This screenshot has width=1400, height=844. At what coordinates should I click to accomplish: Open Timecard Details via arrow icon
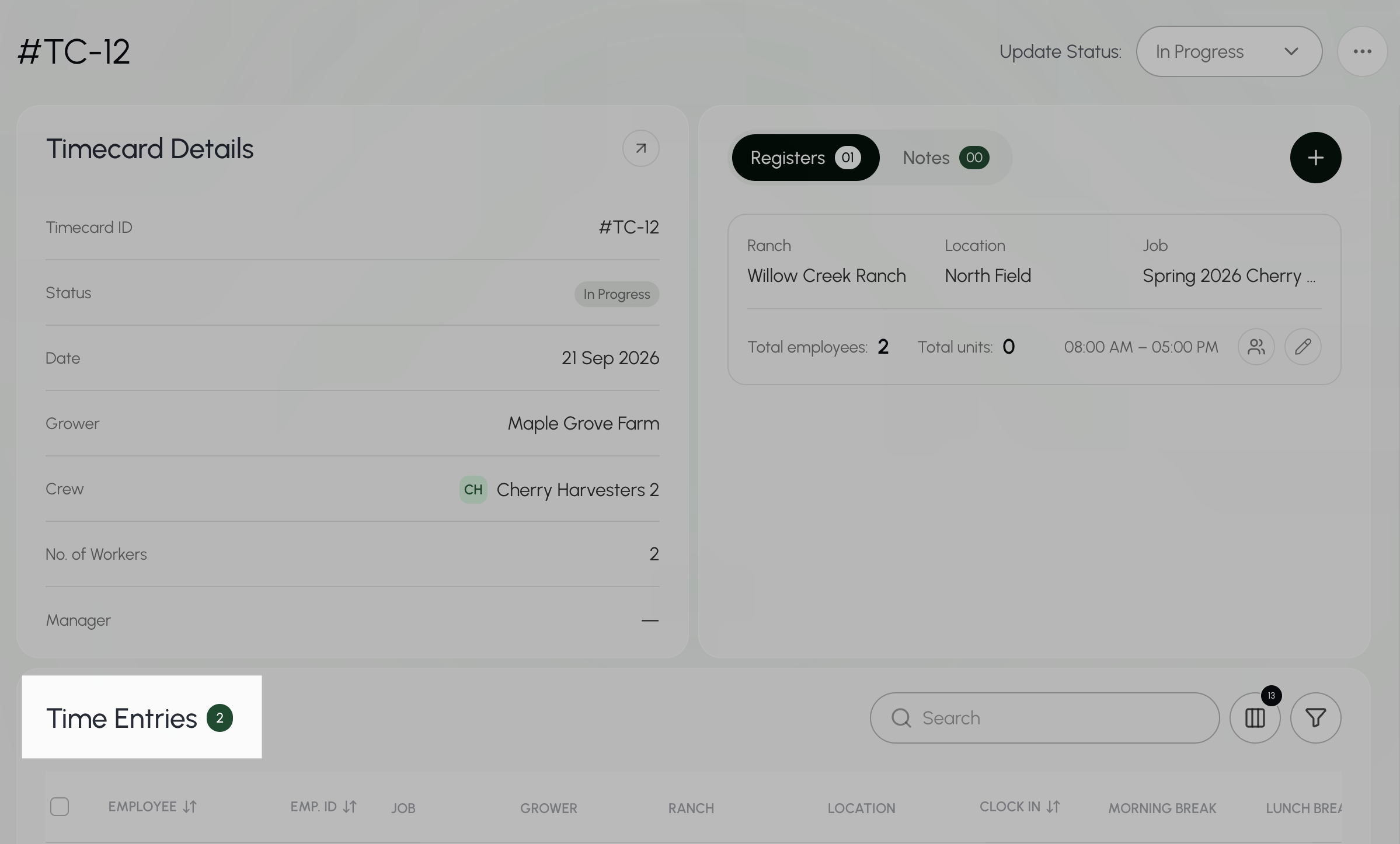pyautogui.click(x=640, y=148)
